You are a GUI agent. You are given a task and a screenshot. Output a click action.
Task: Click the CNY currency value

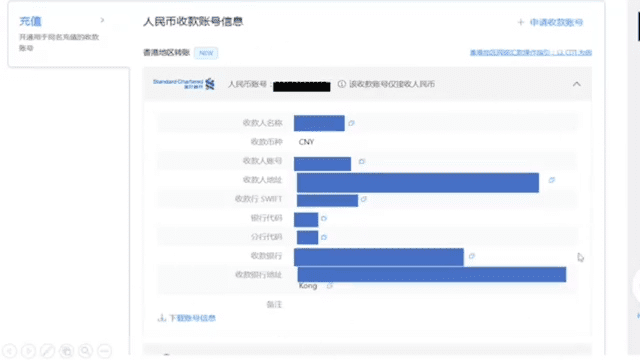(306, 142)
